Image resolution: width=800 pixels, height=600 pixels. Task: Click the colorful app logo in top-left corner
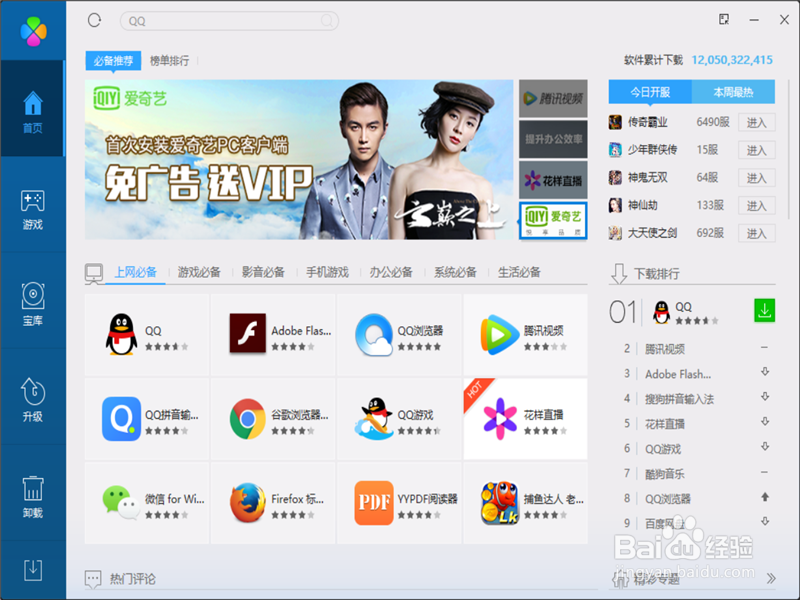33,32
